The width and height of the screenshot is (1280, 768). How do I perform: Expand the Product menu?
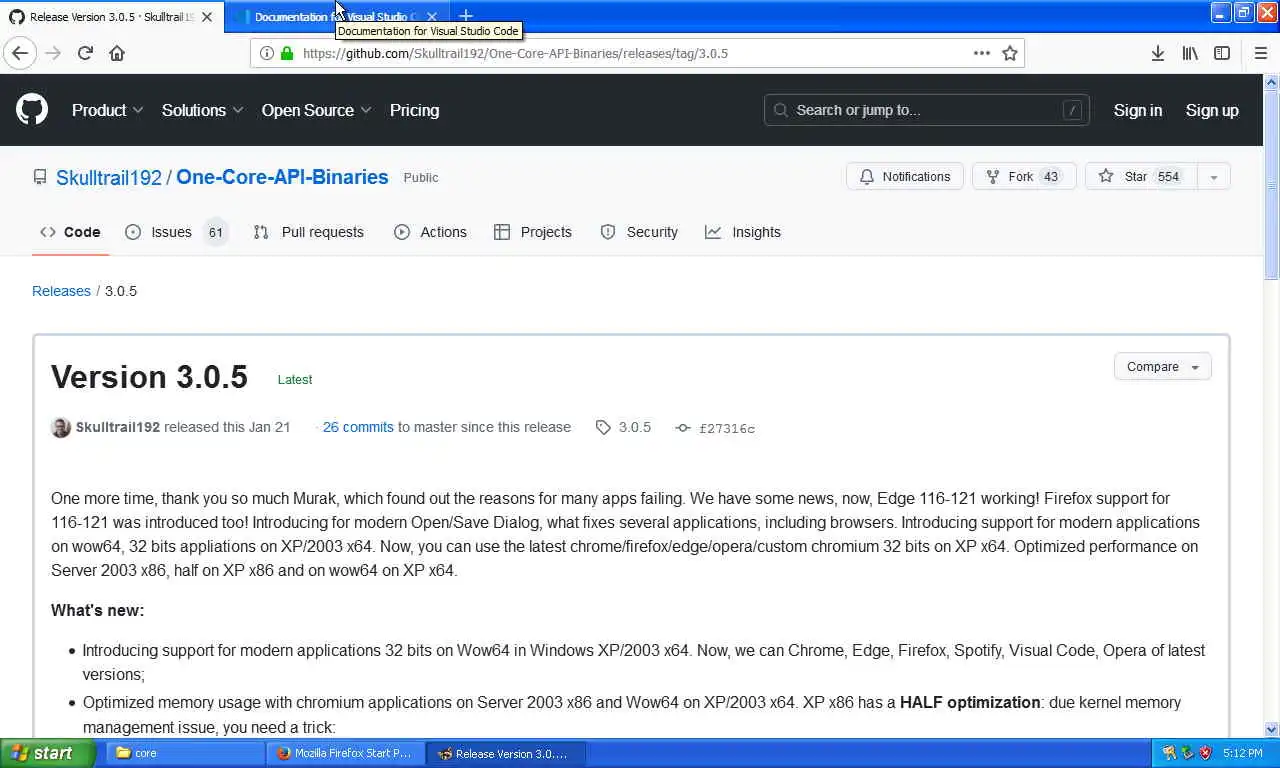tap(108, 110)
